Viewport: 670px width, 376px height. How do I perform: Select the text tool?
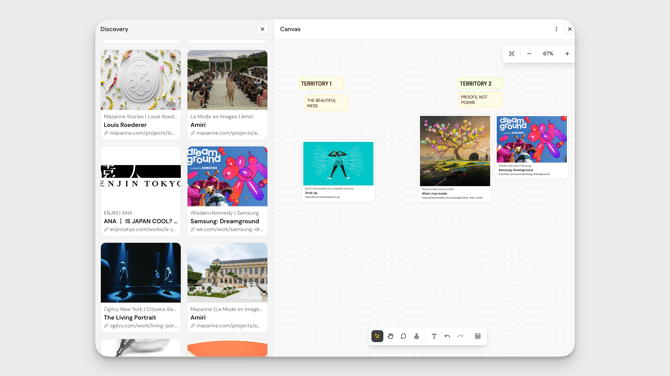(434, 336)
